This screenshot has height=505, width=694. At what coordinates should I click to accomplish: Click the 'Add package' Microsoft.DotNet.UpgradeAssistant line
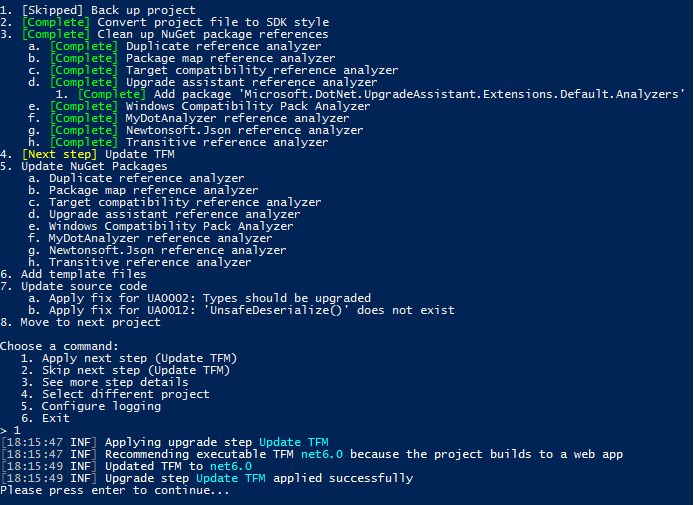pyautogui.click(x=381, y=94)
